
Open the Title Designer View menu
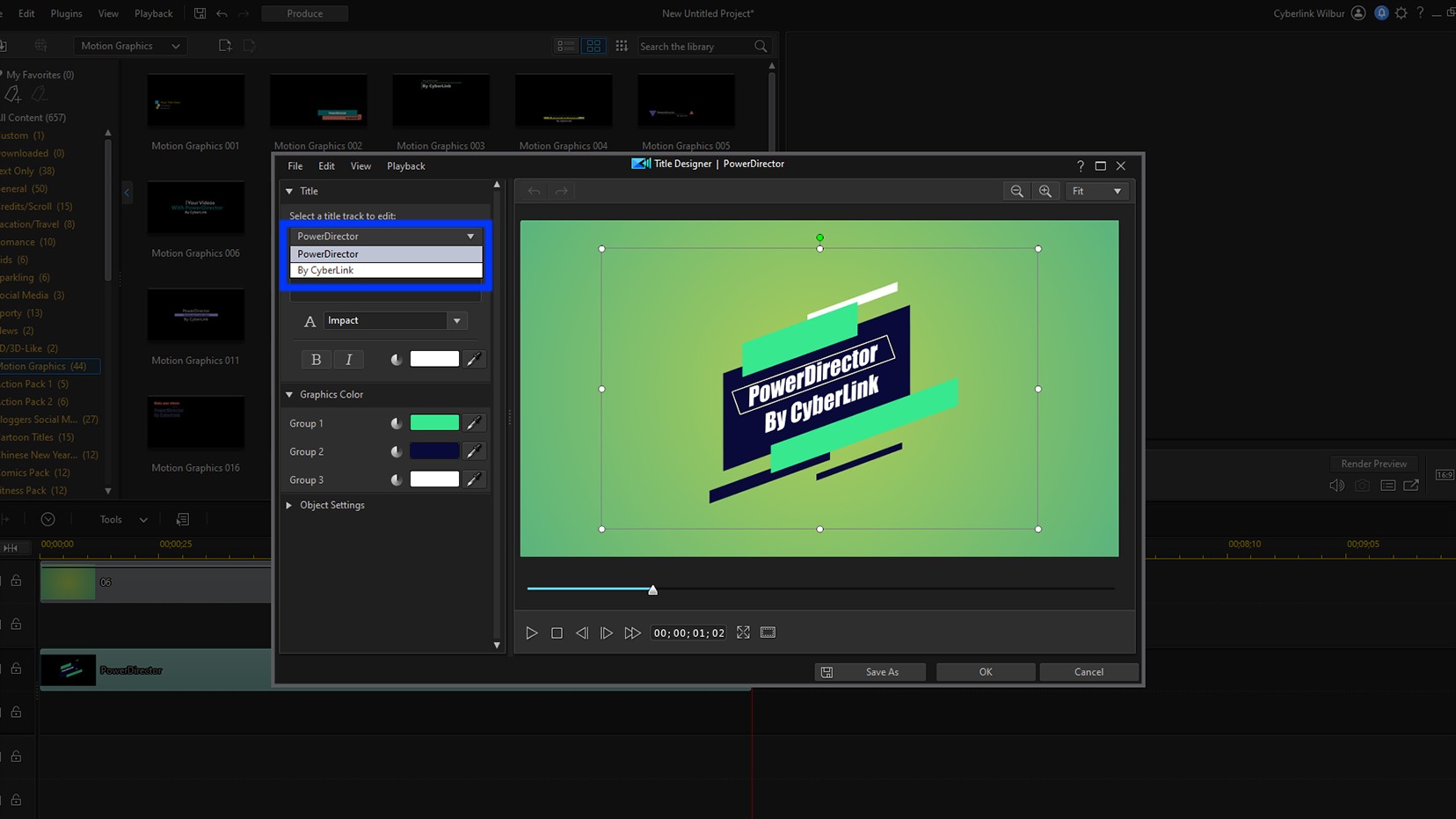tap(360, 165)
